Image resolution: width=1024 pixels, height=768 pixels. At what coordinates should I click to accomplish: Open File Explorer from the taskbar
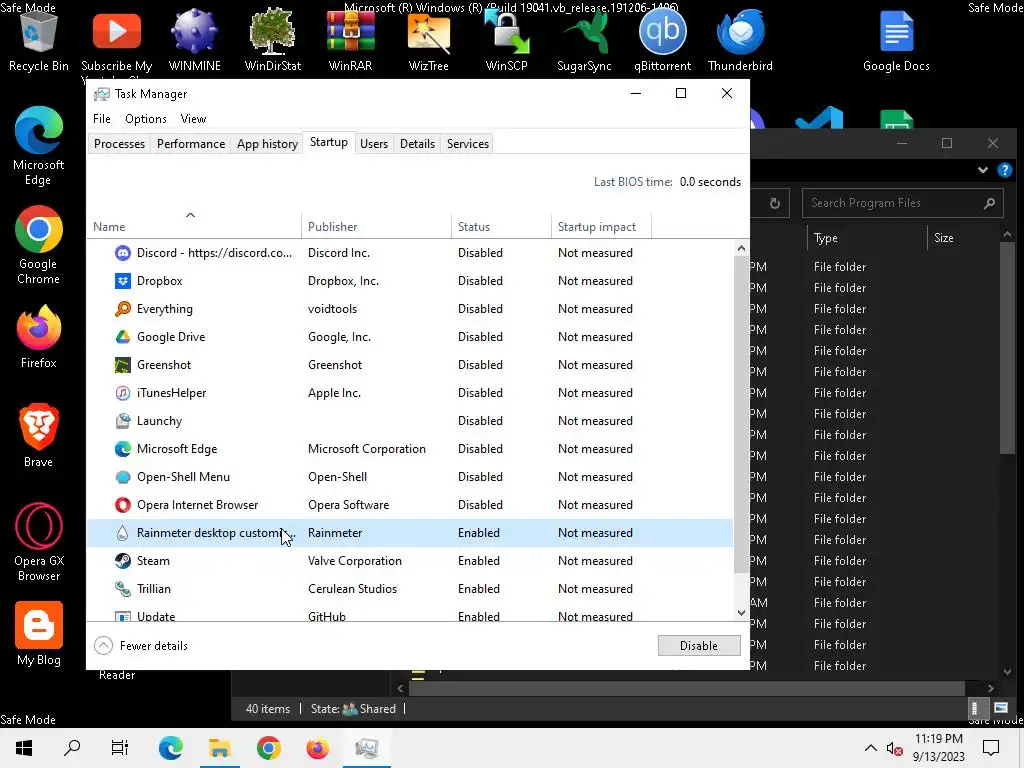tap(219, 748)
